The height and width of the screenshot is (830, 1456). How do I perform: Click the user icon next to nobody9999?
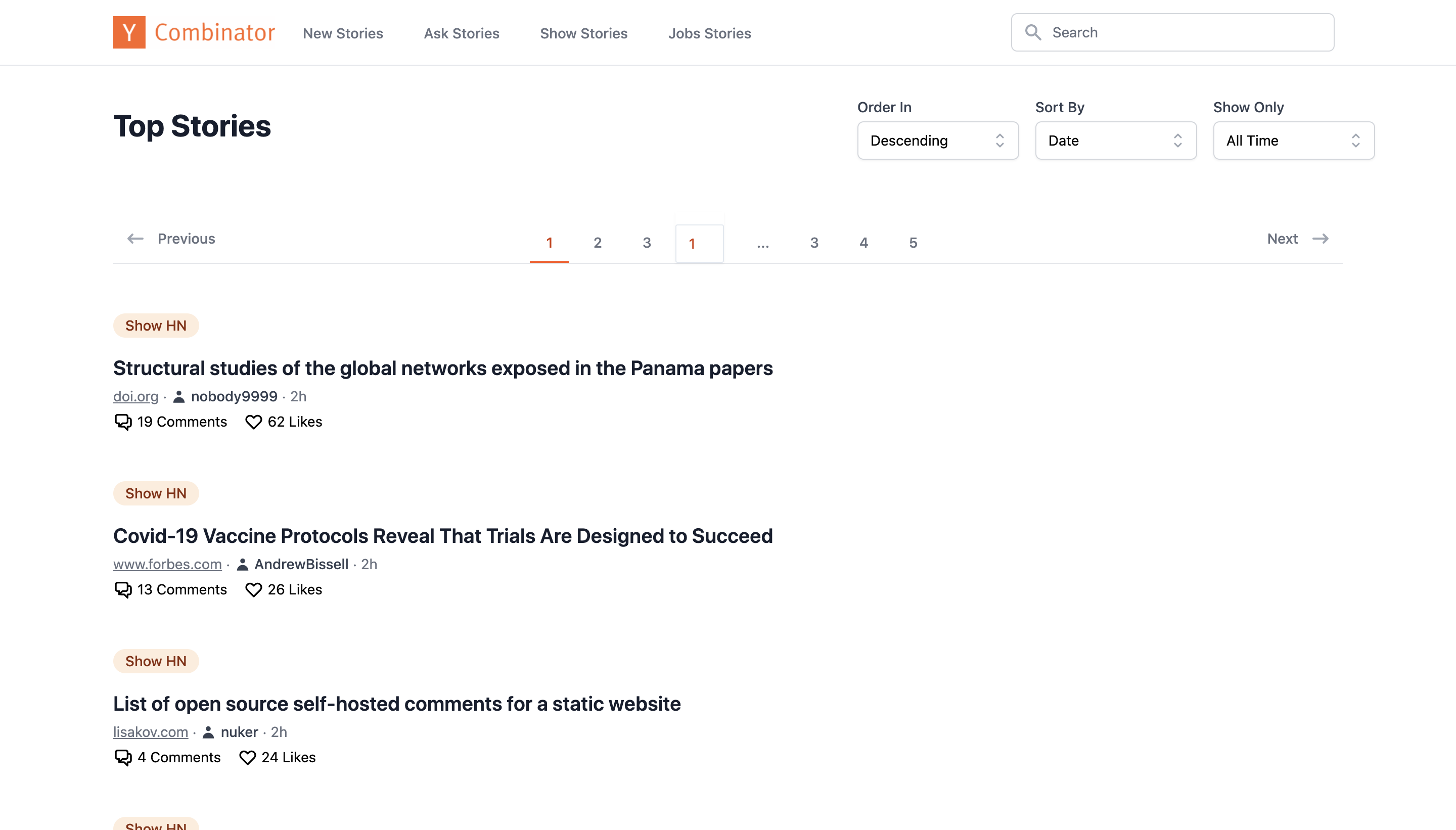pyautogui.click(x=178, y=396)
